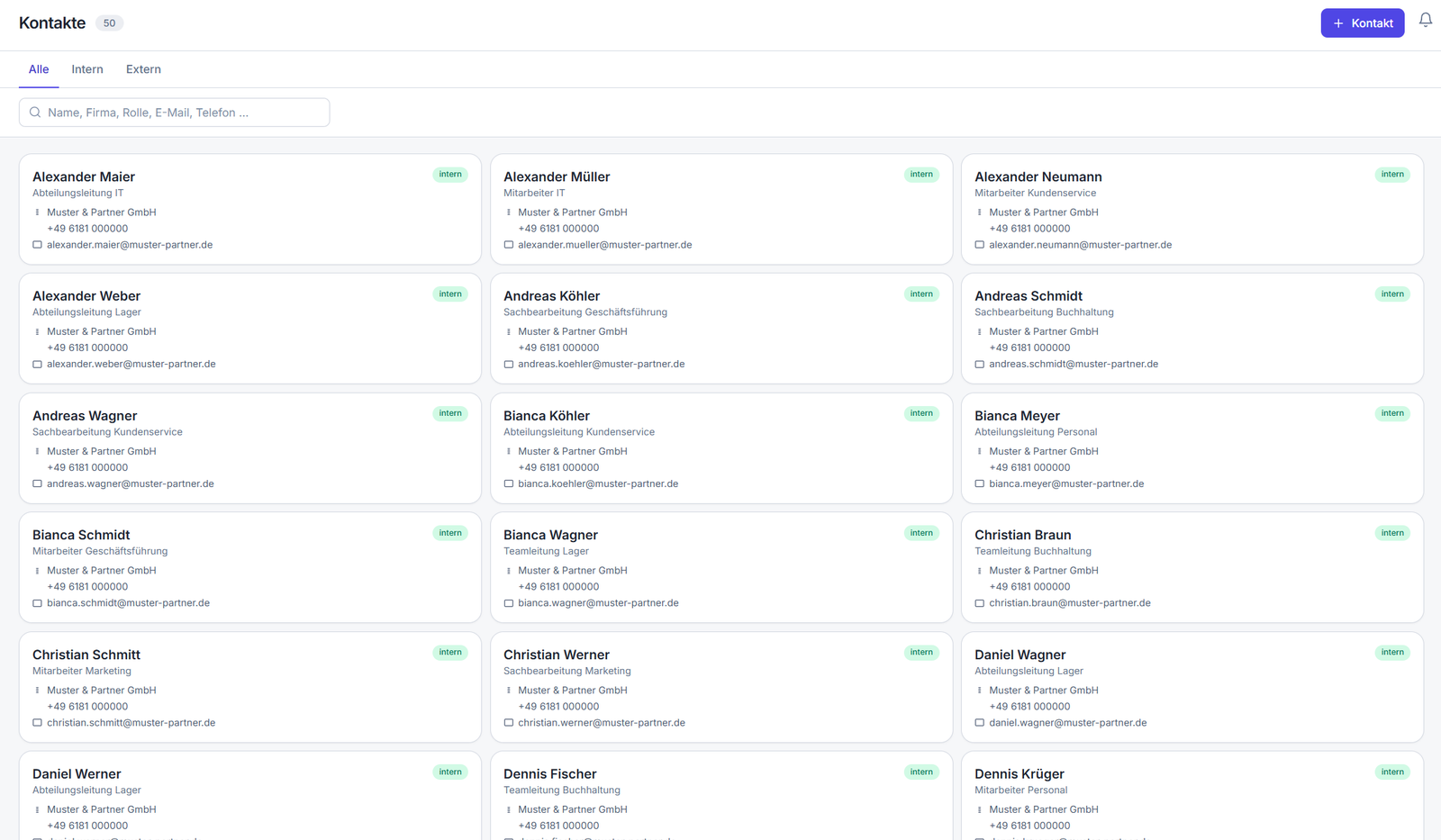Click the intern badge on Bianca Köhler's card
The height and width of the screenshot is (840, 1441).
pos(921,414)
